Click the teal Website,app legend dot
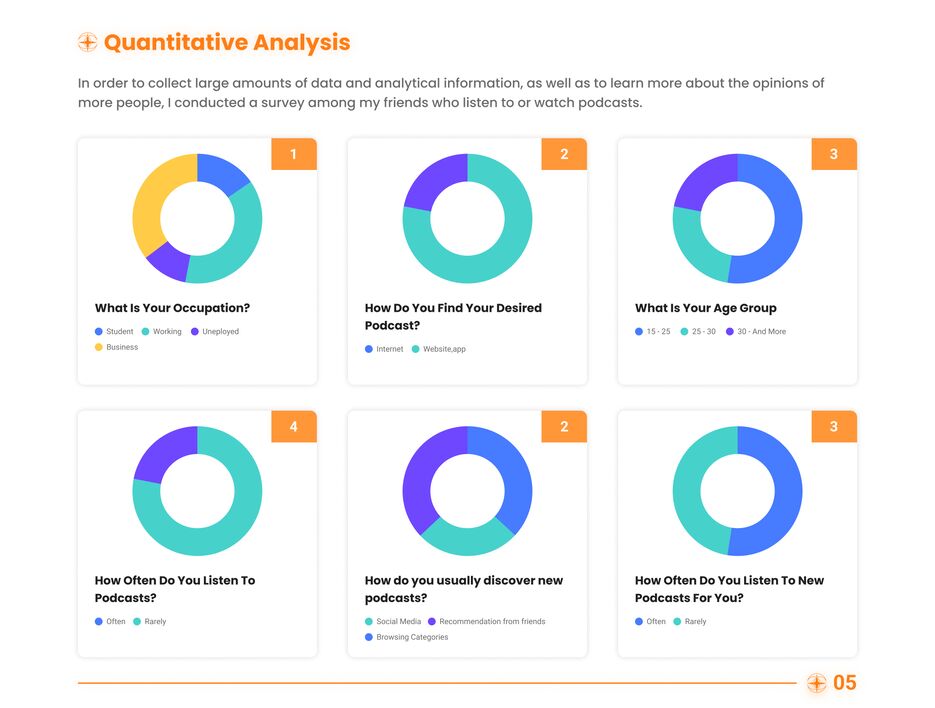Viewport: 935px width, 708px height. [x=416, y=349]
